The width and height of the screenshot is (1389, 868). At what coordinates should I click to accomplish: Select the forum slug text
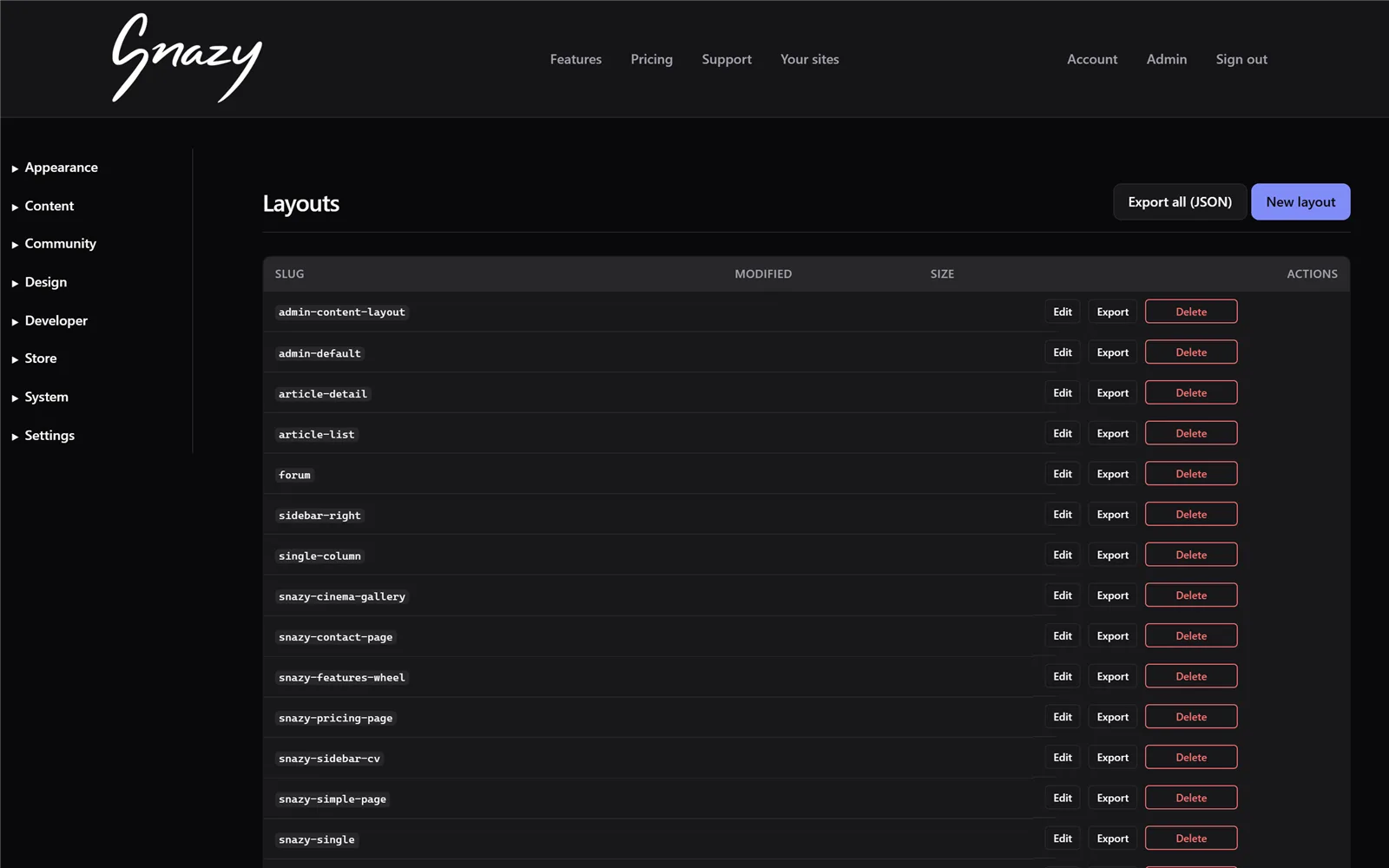(x=294, y=475)
